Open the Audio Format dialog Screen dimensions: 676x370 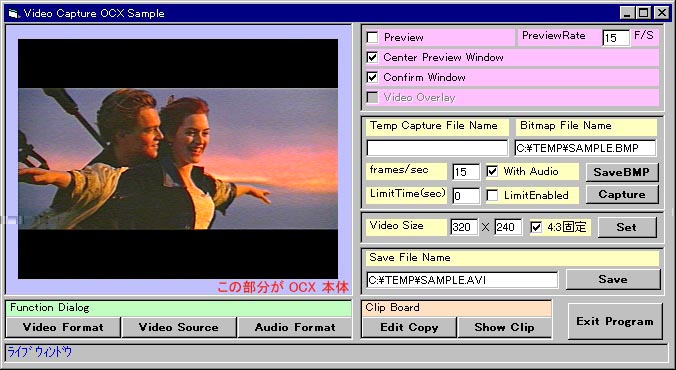(x=295, y=327)
